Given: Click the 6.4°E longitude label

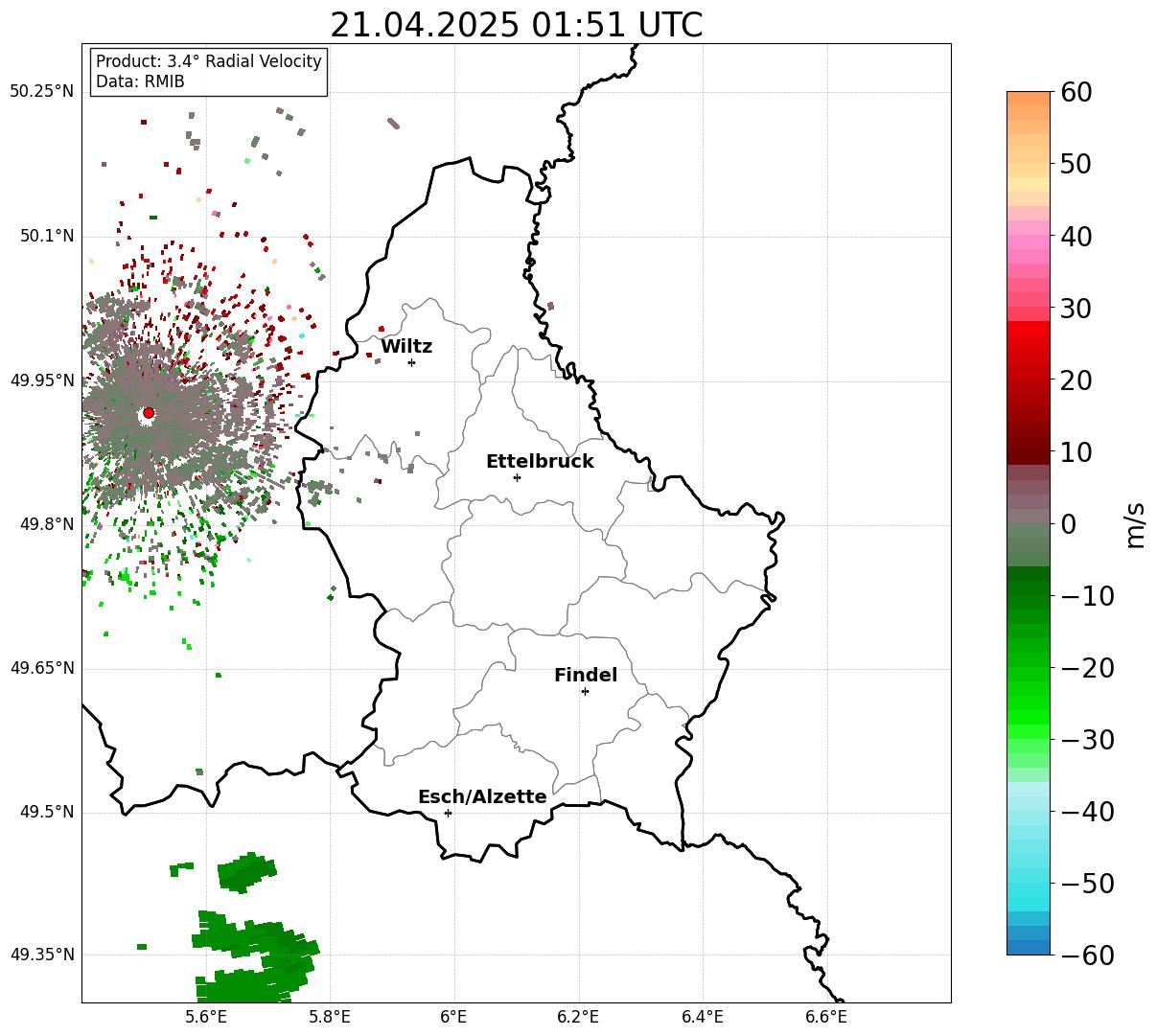Looking at the screenshot, I should (x=703, y=1017).
